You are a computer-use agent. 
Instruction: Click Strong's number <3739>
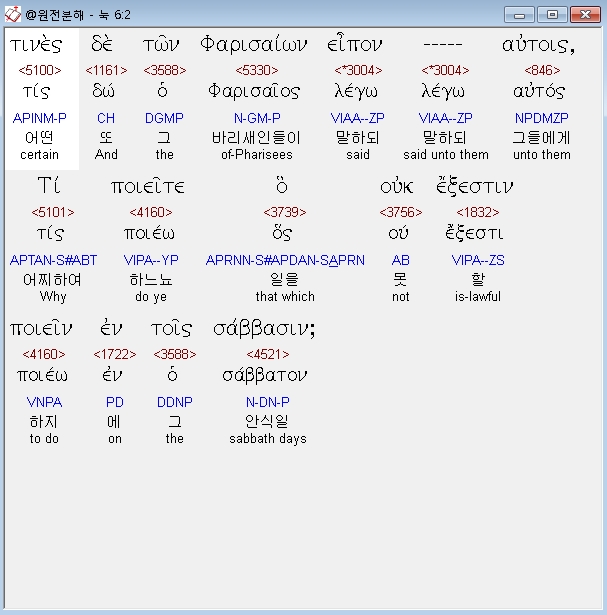(285, 212)
